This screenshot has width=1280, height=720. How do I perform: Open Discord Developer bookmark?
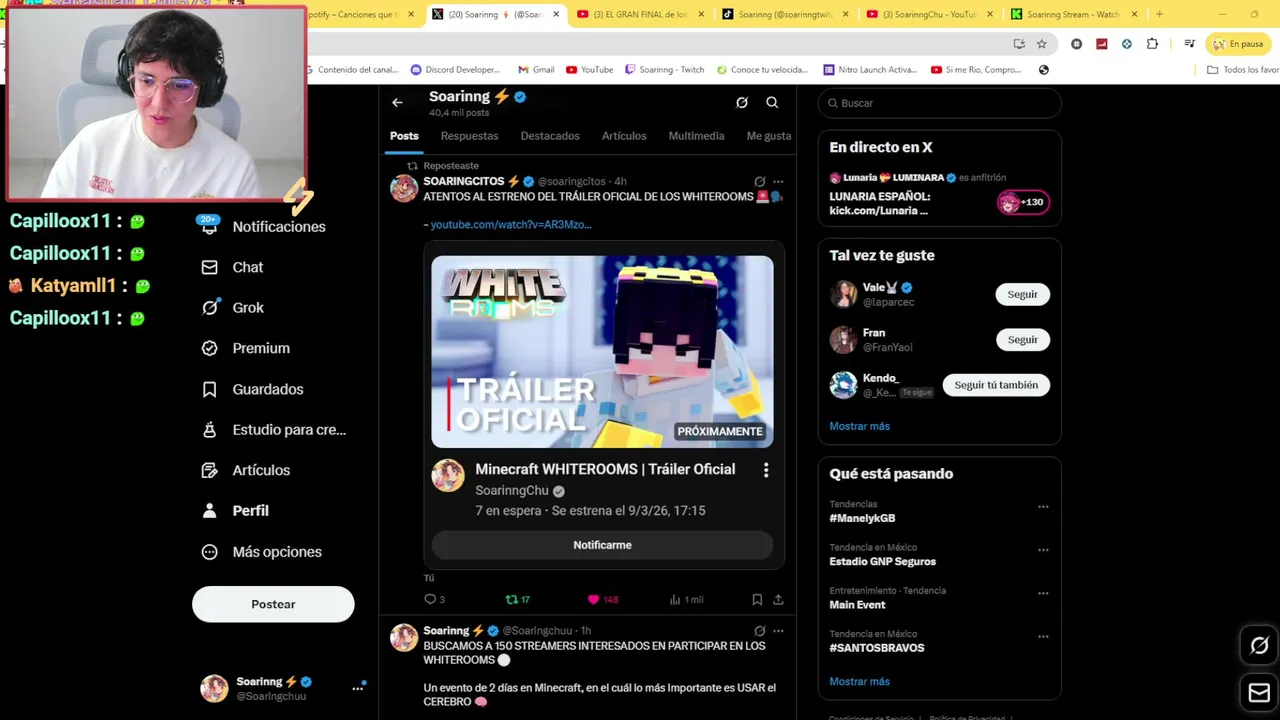pyautogui.click(x=455, y=70)
